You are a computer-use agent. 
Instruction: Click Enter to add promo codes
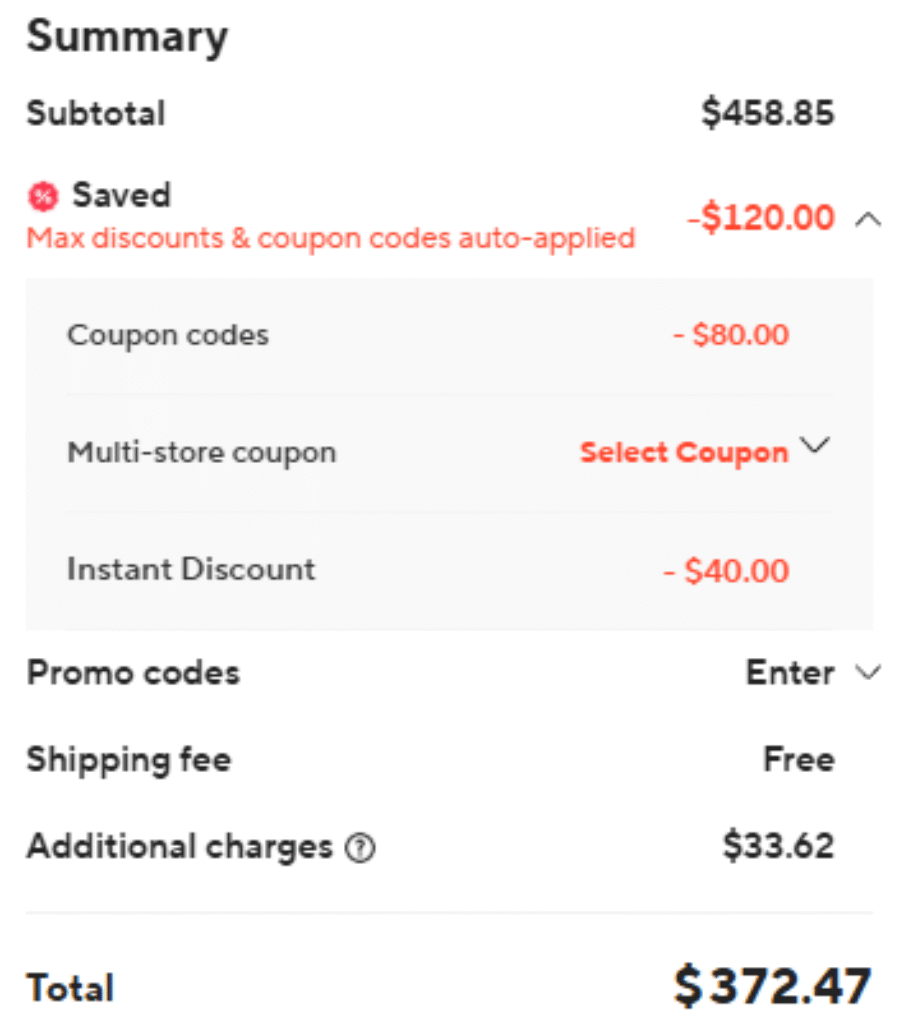tap(790, 673)
